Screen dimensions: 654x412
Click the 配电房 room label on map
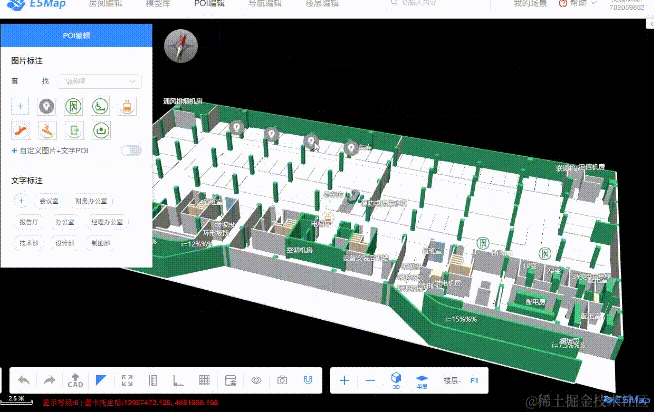(x=536, y=301)
